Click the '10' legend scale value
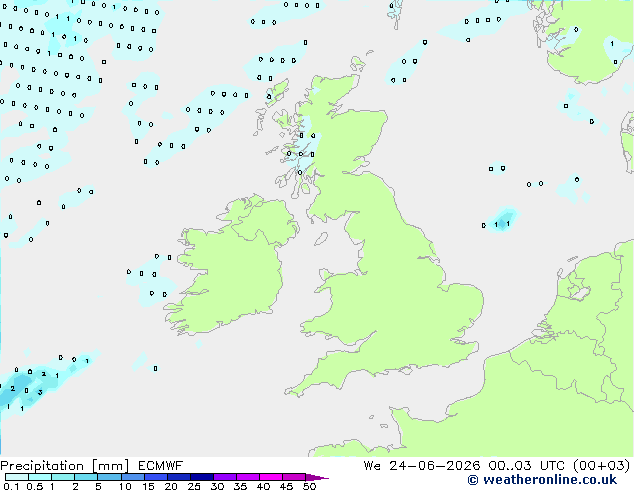The width and height of the screenshot is (634, 490). (125, 486)
